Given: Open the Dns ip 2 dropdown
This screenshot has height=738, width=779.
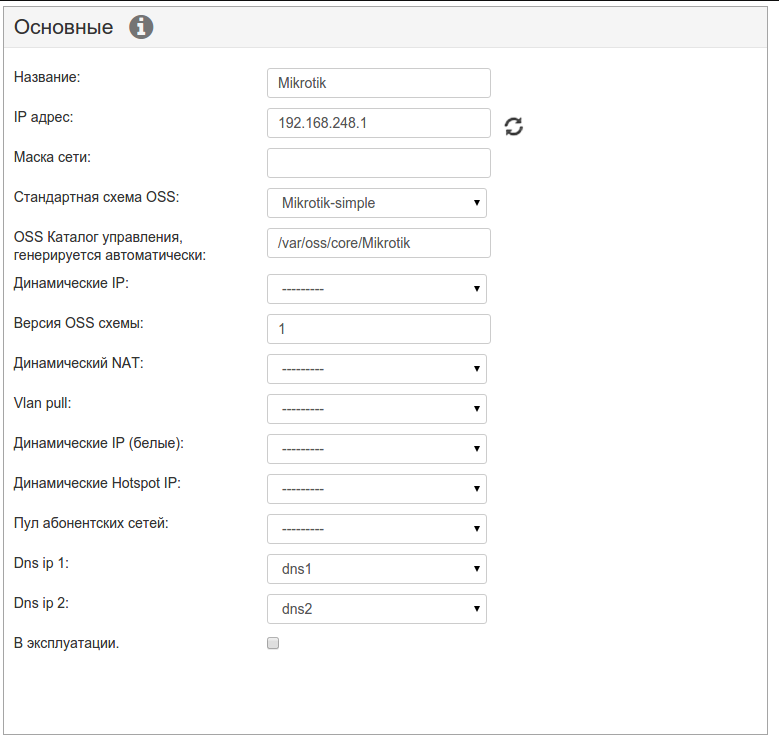Looking at the screenshot, I should pos(377,609).
